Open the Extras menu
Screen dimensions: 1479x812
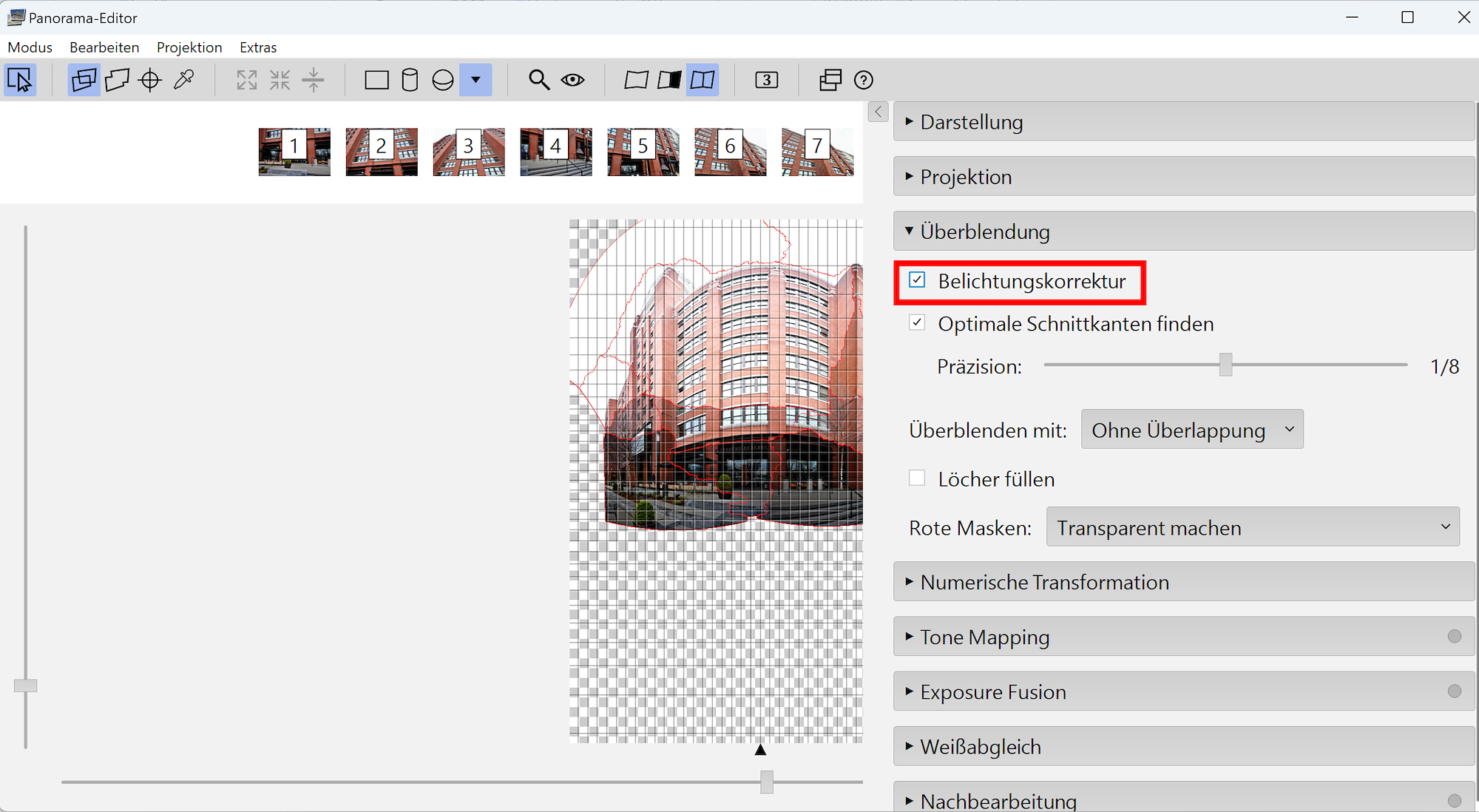pos(258,47)
